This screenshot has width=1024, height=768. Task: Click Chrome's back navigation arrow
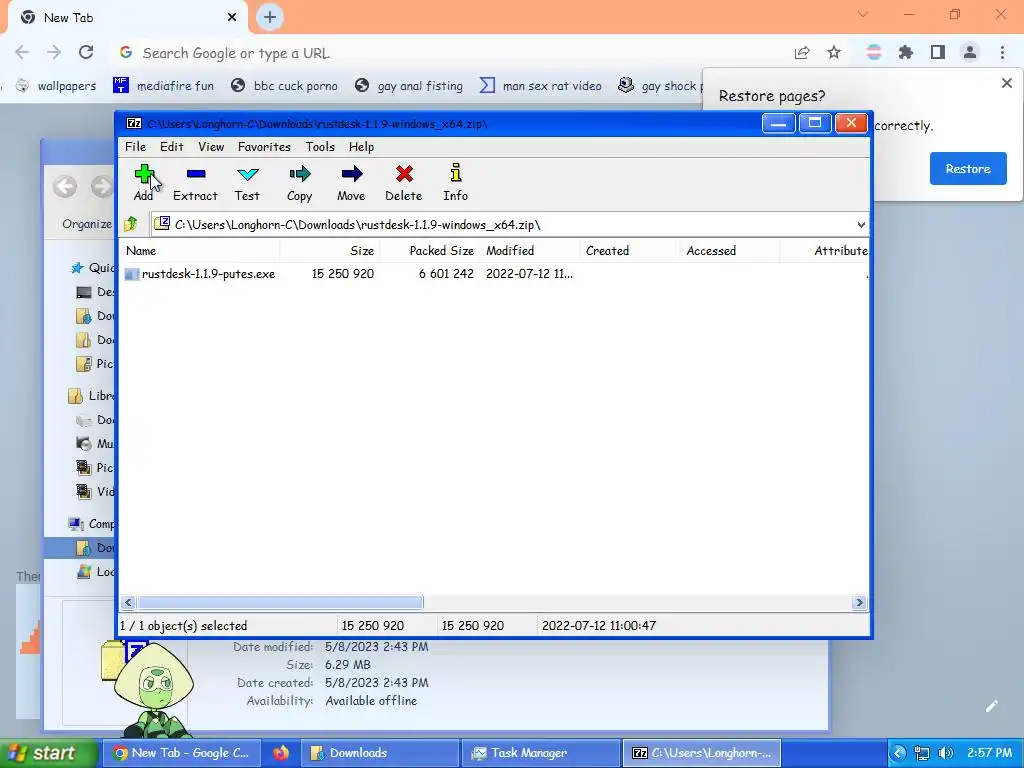[x=22, y=52]
